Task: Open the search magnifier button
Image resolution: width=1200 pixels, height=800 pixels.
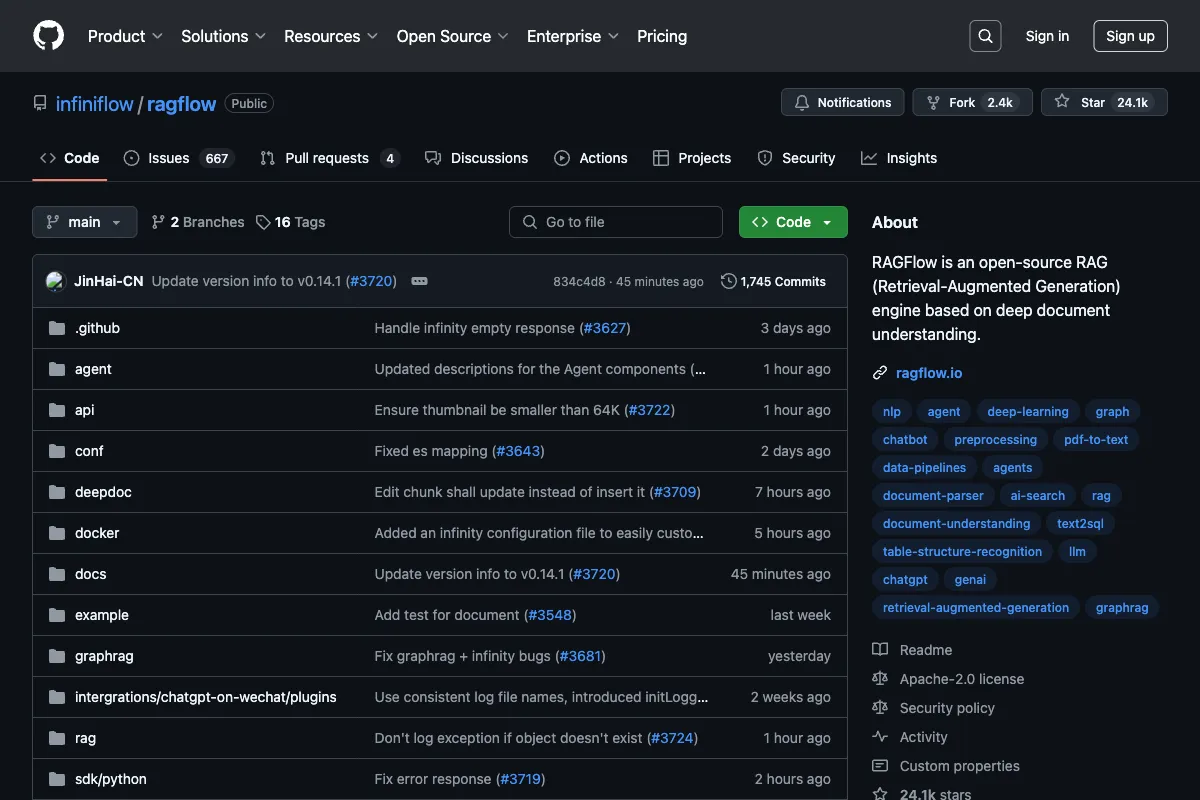Action: click(985, 36)
